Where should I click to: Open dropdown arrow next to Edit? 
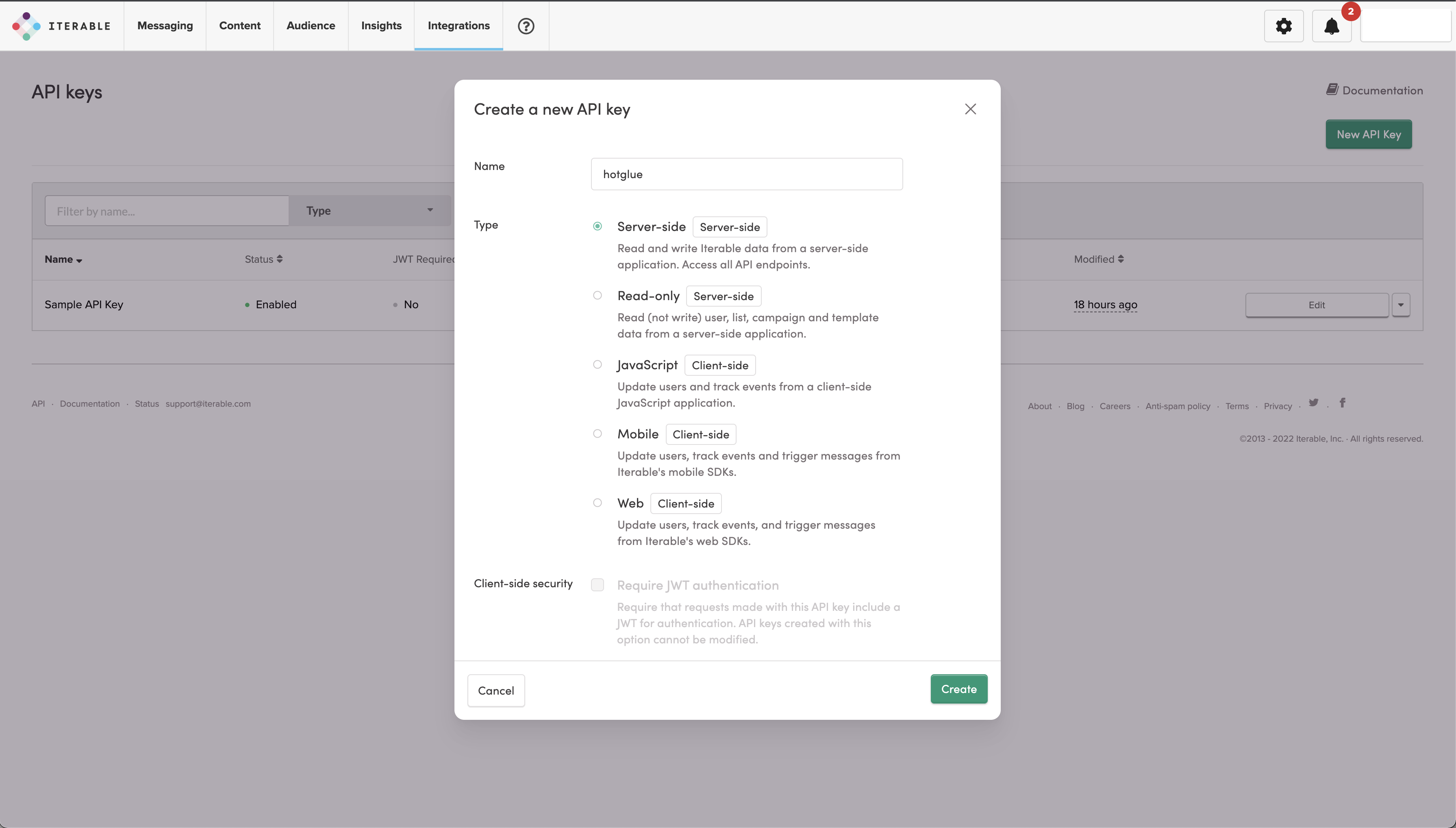click(x=1400, y=305)
